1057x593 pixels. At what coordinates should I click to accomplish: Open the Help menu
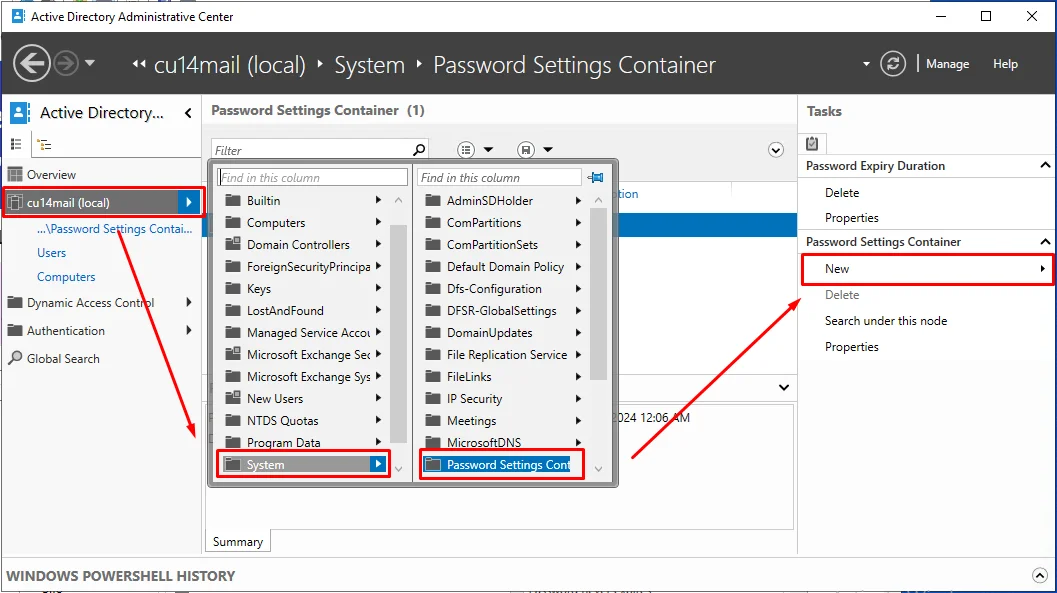click(x=1005, y=64)
